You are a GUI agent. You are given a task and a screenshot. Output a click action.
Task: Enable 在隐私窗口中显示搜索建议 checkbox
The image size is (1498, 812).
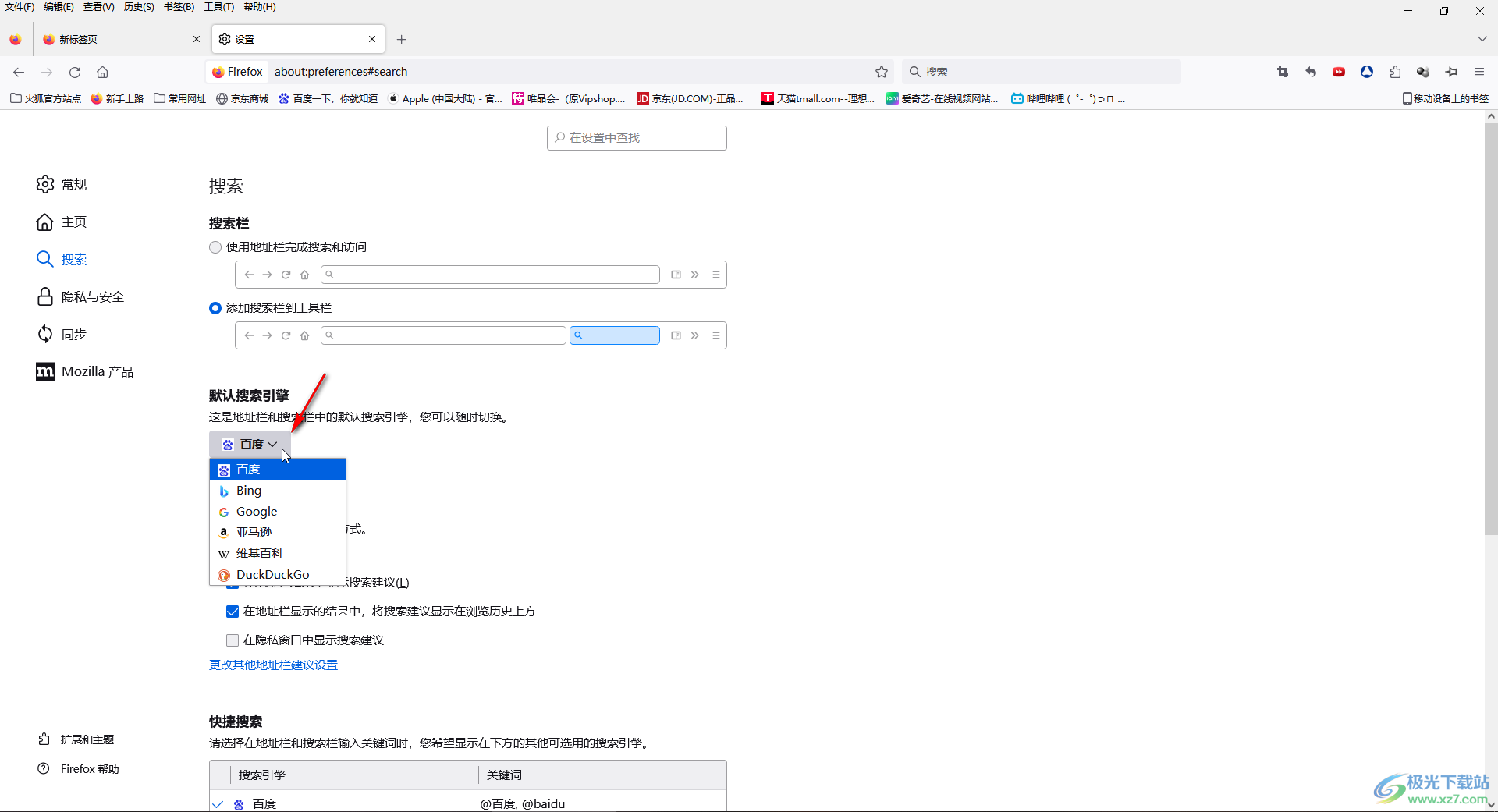[233, 640]
